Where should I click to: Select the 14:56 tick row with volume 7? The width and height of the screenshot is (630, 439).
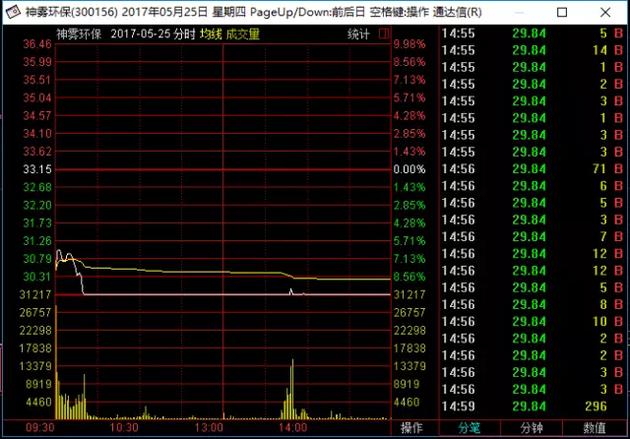coord(532,237)
